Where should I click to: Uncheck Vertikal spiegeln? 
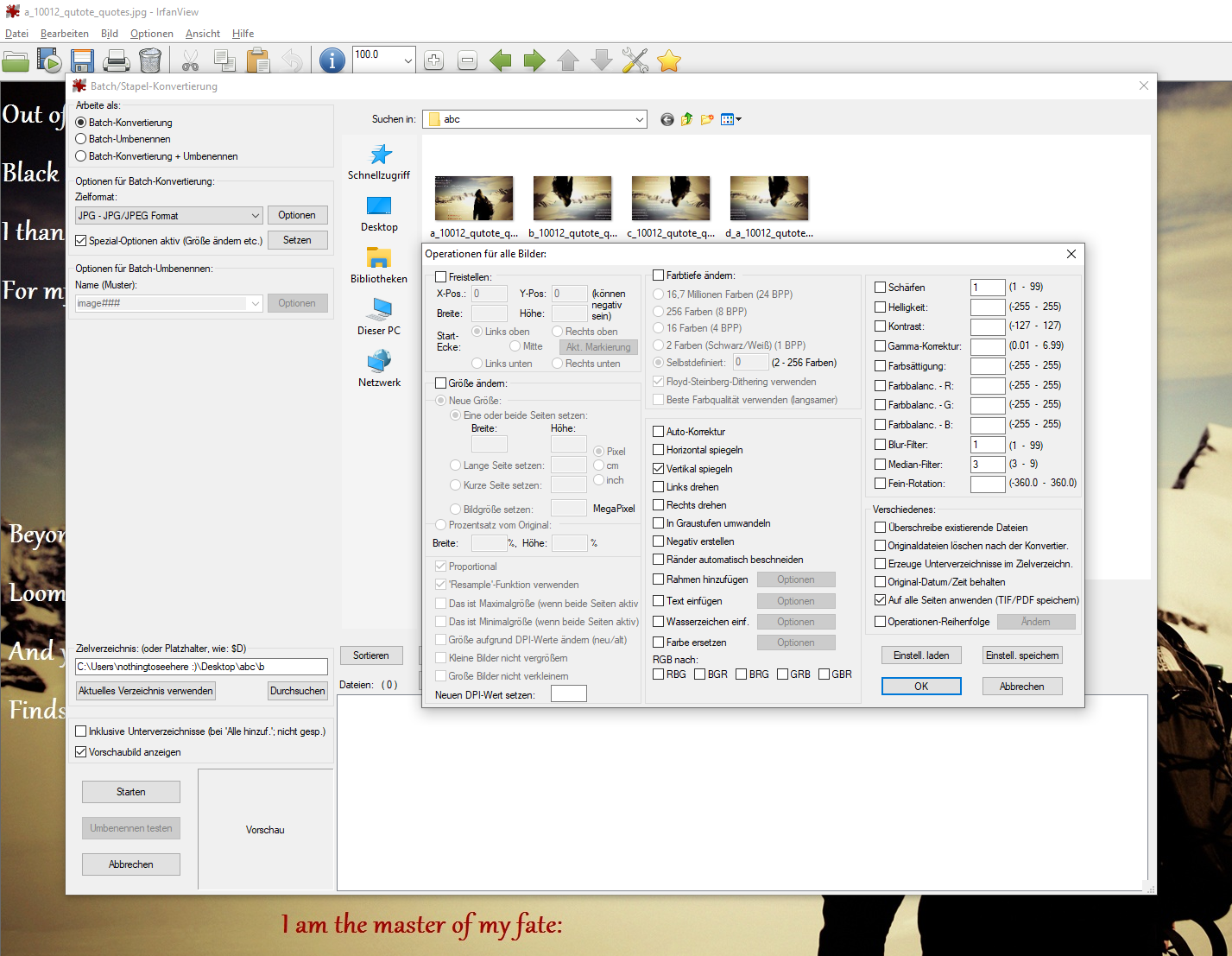[x=659, y=469]
